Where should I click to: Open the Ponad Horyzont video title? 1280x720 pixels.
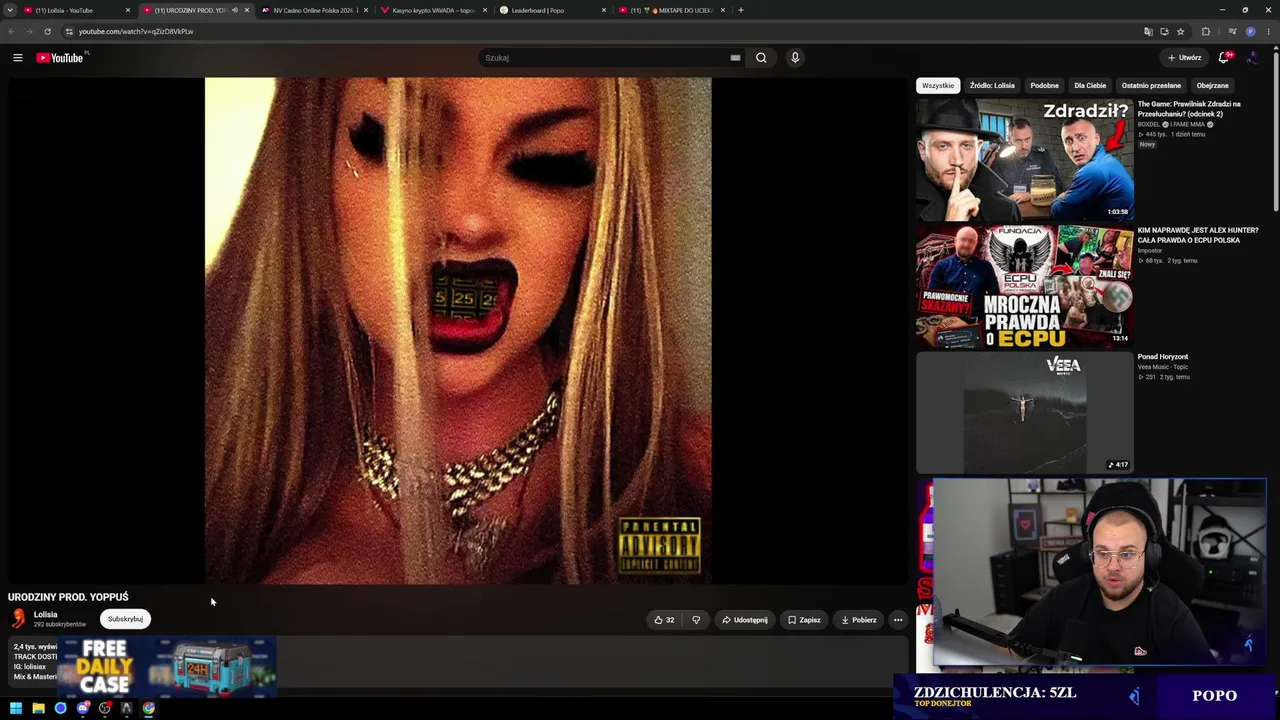click(x=1163, y=357)
